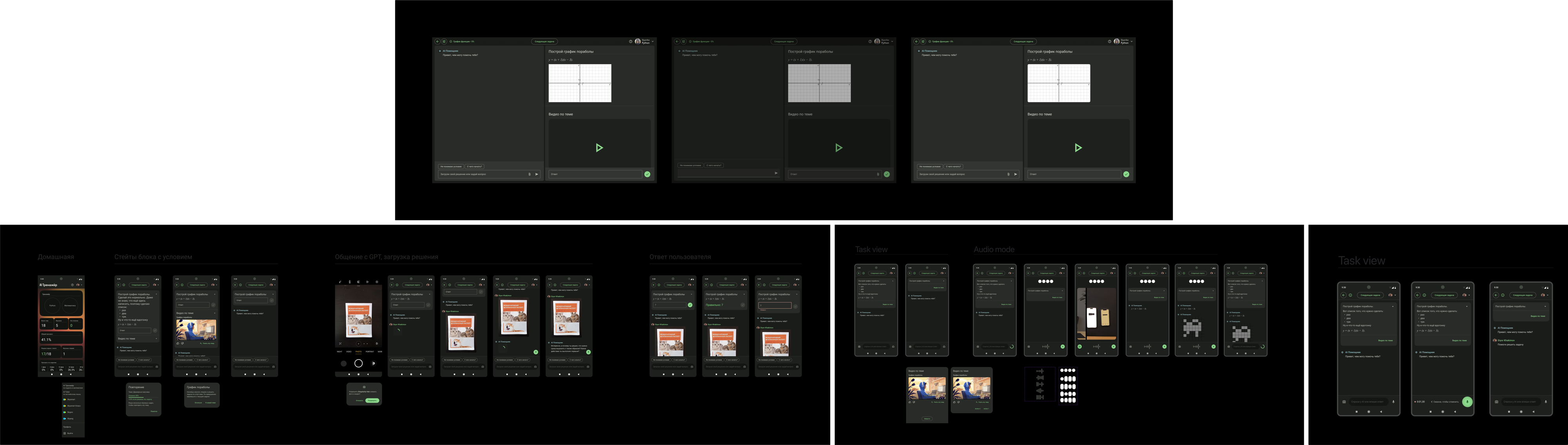Screen dimensions: 1568x445
Task: Select the Математика subject on the home screen
Action: pos(70,306)
